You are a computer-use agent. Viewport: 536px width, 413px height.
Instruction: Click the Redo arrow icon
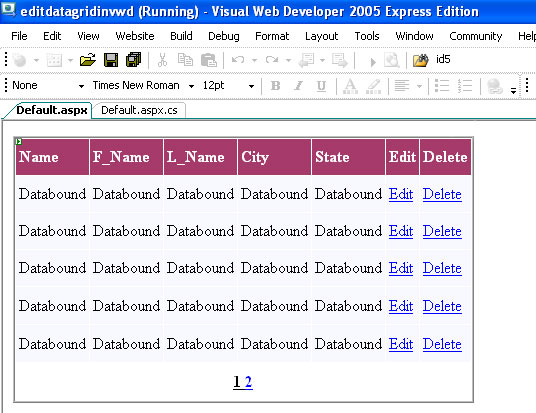[x=272, y=60]
